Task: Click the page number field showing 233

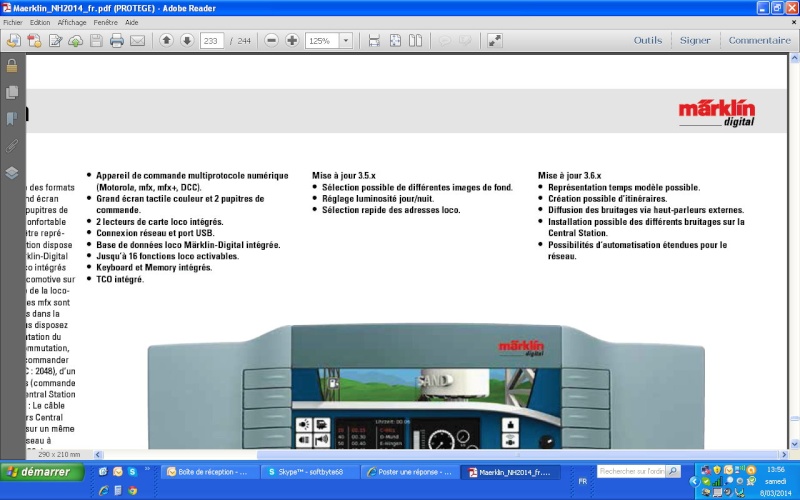Action: (x=212, y=41)
